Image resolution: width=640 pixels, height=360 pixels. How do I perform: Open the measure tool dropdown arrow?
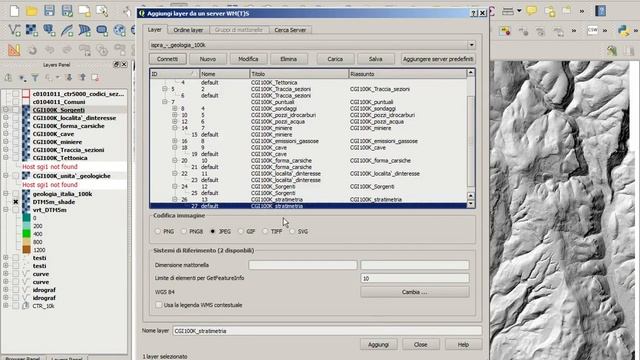click(x=519, y=11)
